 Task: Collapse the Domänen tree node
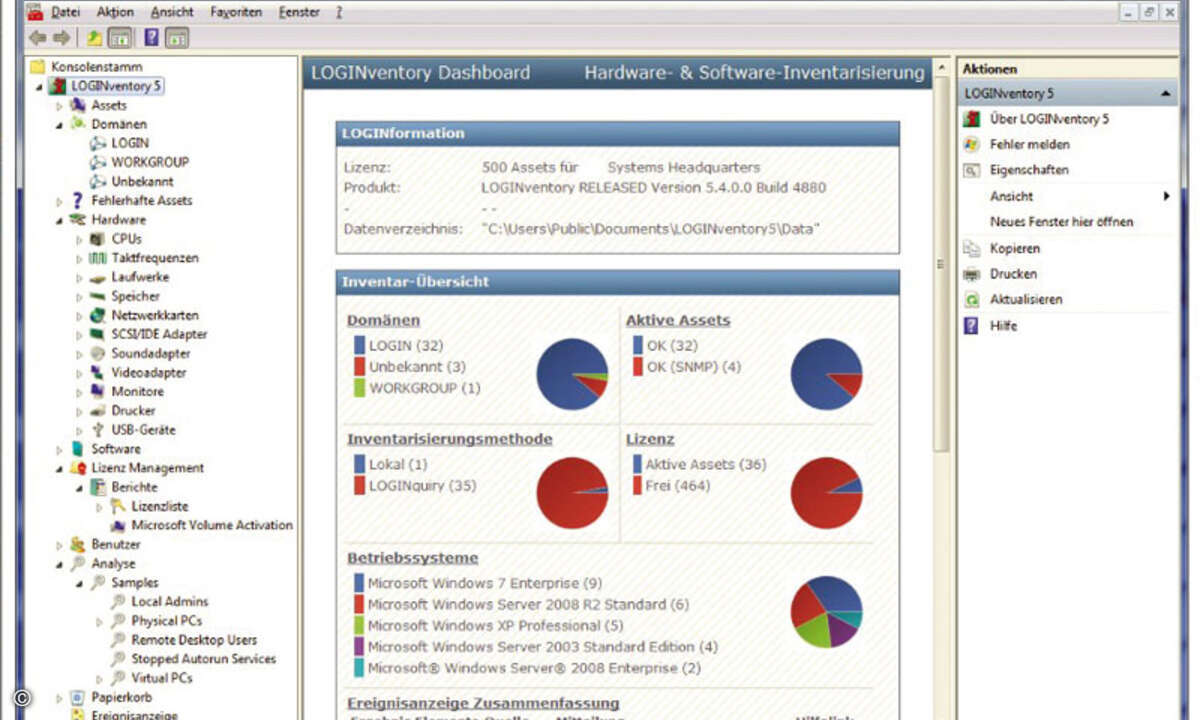59,125
